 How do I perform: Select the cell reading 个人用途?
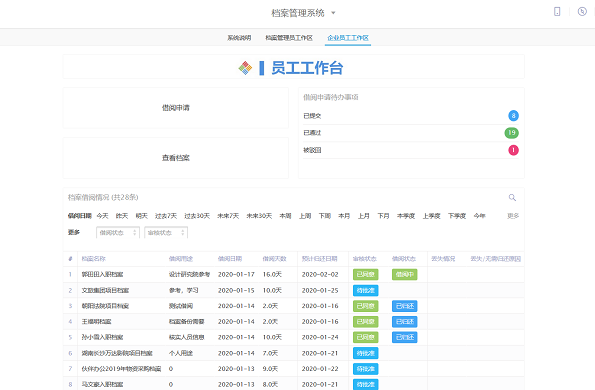pyautogui.click(x=181, y=353)
